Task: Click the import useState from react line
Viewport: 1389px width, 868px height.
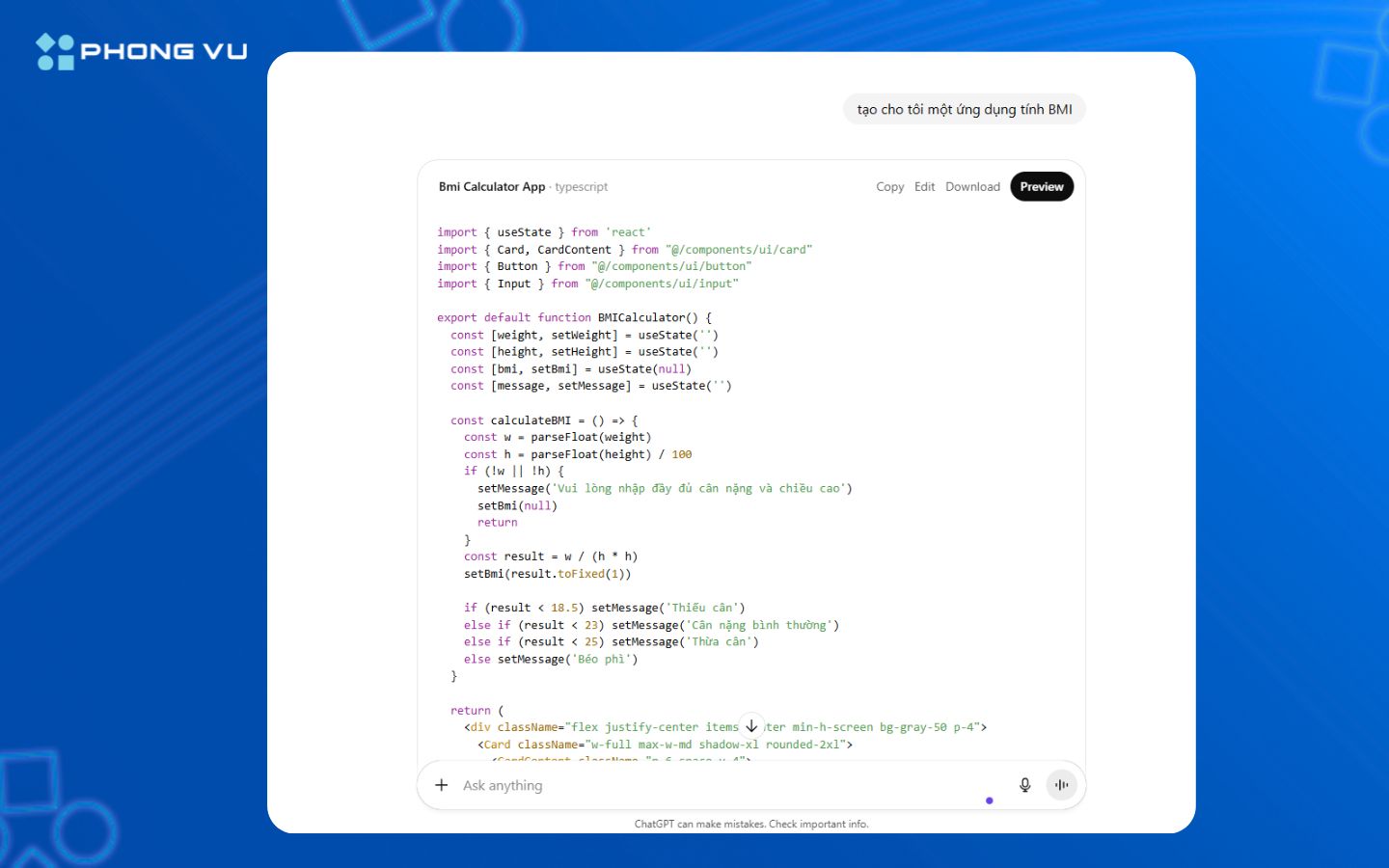Action: [543, 232]
